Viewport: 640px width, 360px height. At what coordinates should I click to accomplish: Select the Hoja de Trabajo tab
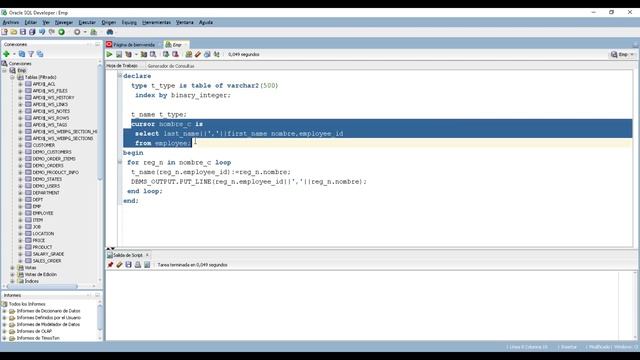(122, 66)
